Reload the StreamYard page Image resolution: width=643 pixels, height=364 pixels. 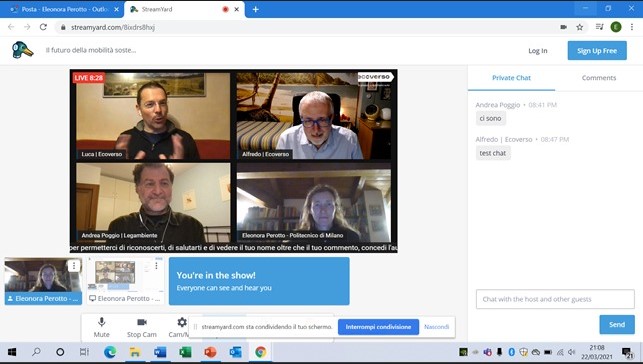pos(43,27)
